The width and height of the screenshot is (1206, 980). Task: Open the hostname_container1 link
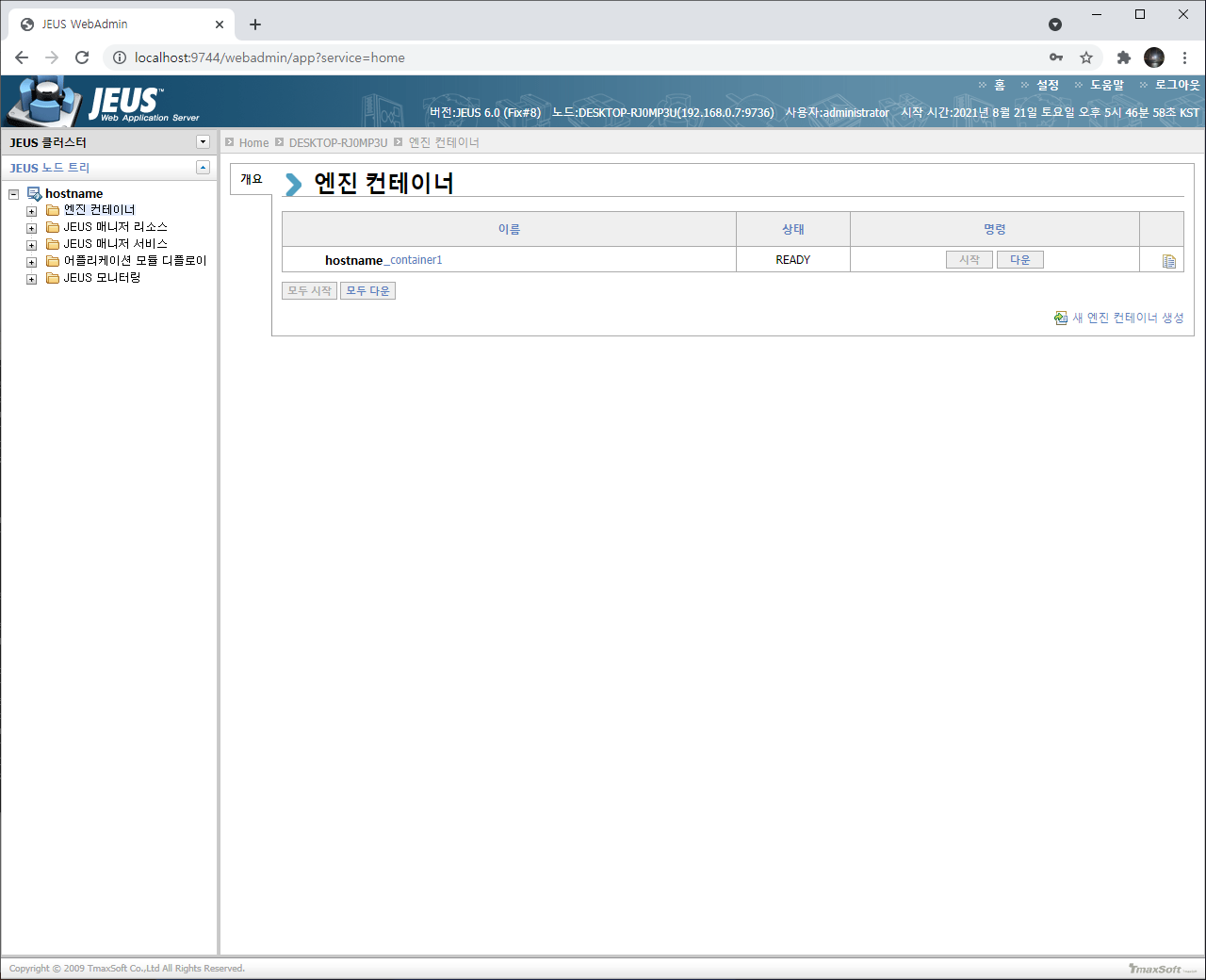383,260
